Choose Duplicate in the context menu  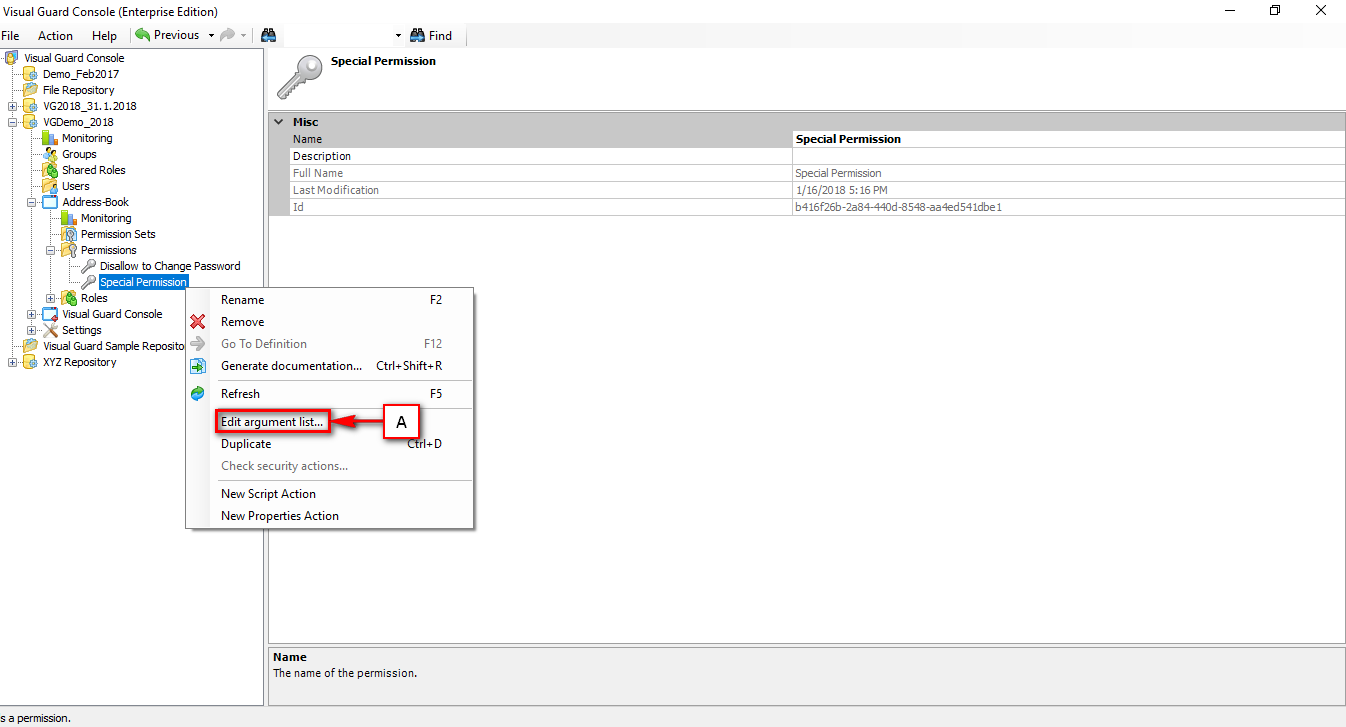coord(246,444)
